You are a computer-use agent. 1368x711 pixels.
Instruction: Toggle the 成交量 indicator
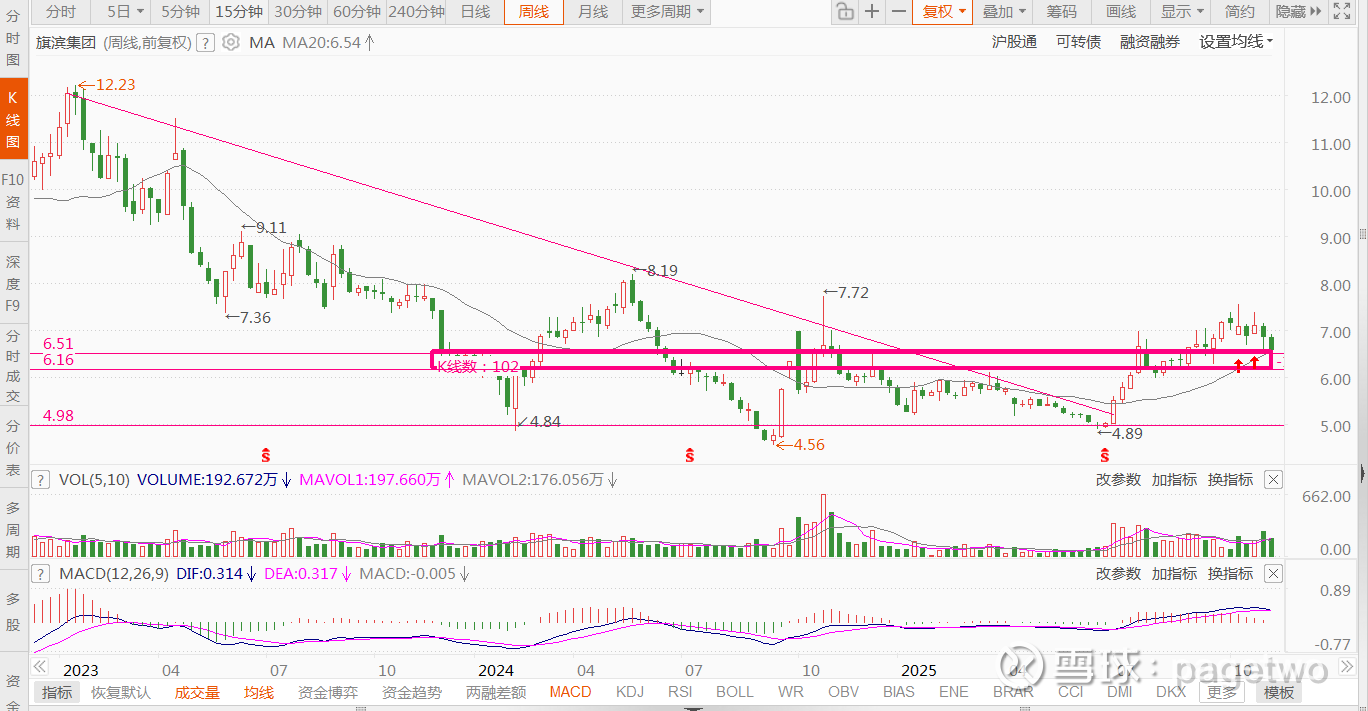click(197, 692)
